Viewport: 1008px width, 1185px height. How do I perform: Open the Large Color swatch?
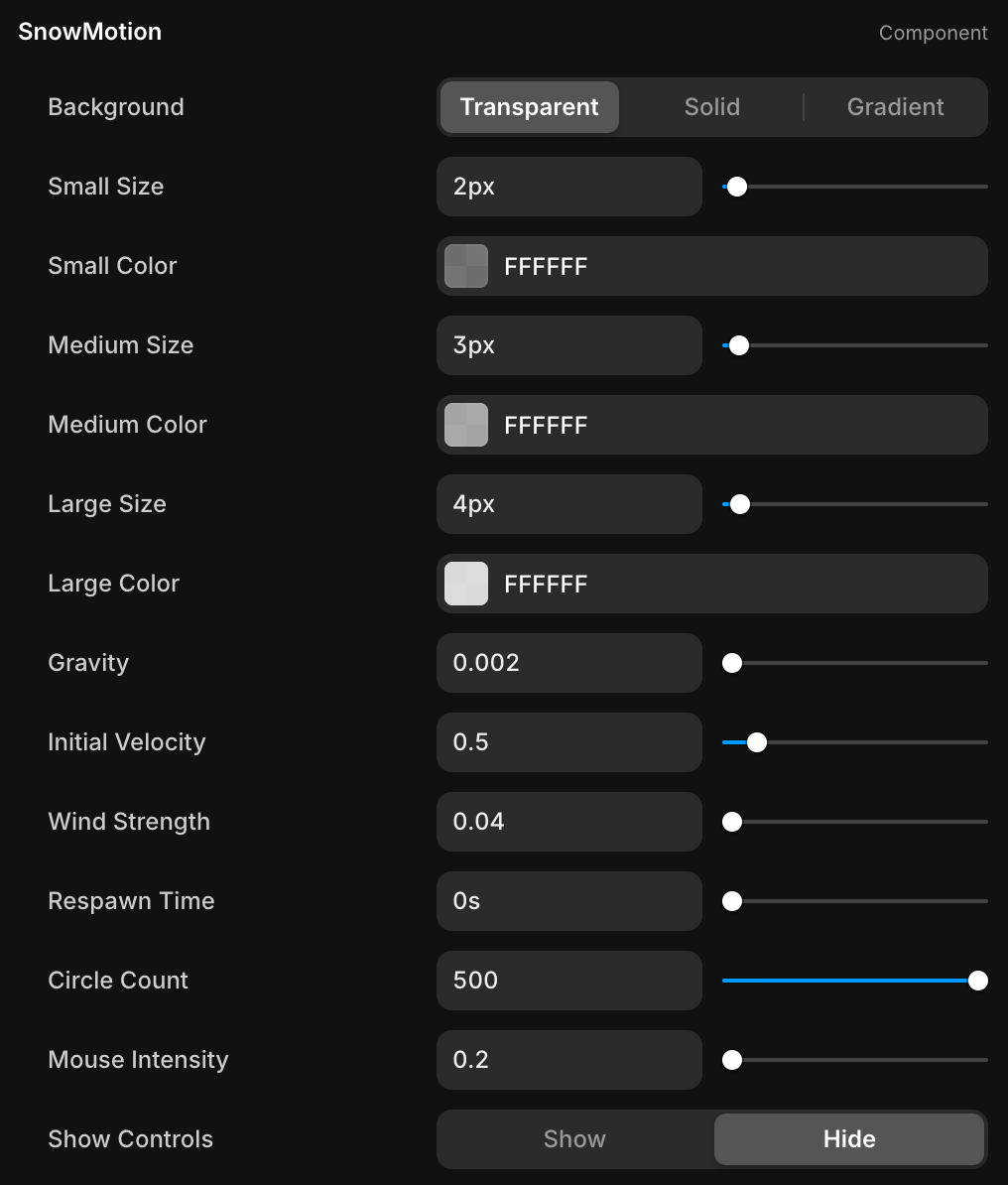[466, 584]
